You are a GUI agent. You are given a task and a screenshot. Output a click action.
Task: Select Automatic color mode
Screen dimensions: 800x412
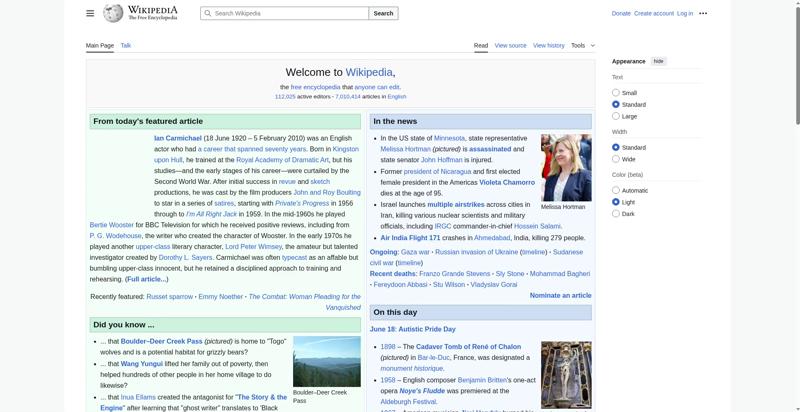coord(616,190)
